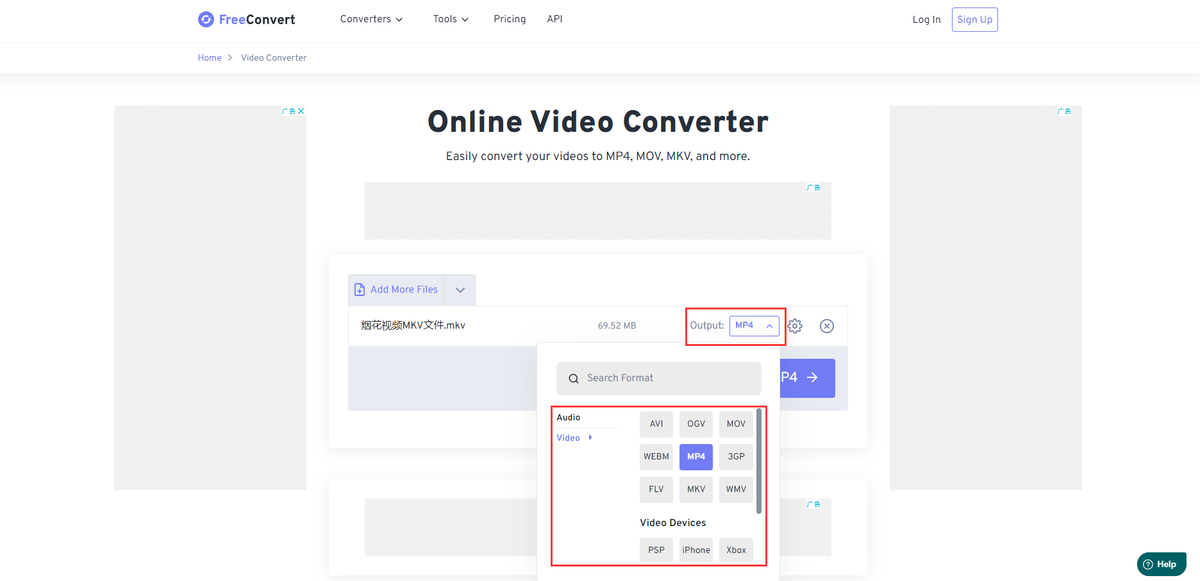Collapse the MP4 output format dropdown
The image size is (1200, 581).
pos(754,326)
